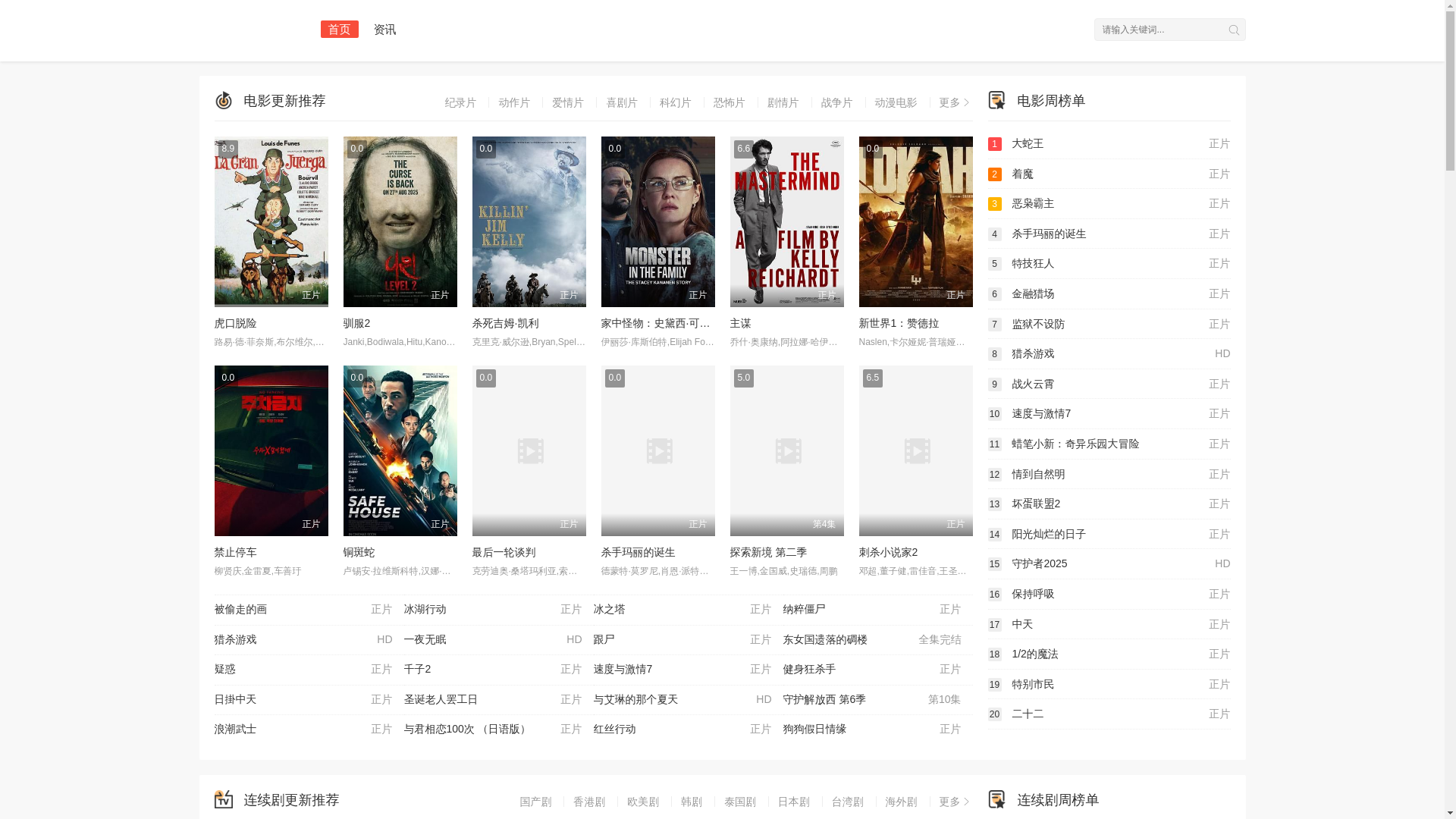Select the 科幻片 movie category
This screenshot has width=1456, height=819.
click(676, 102)
